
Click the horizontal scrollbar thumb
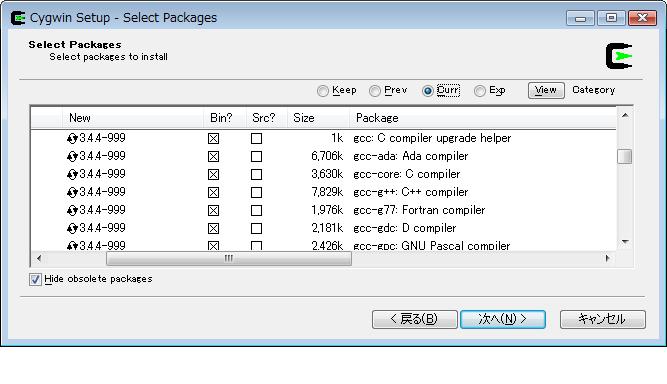pos(229,258)
